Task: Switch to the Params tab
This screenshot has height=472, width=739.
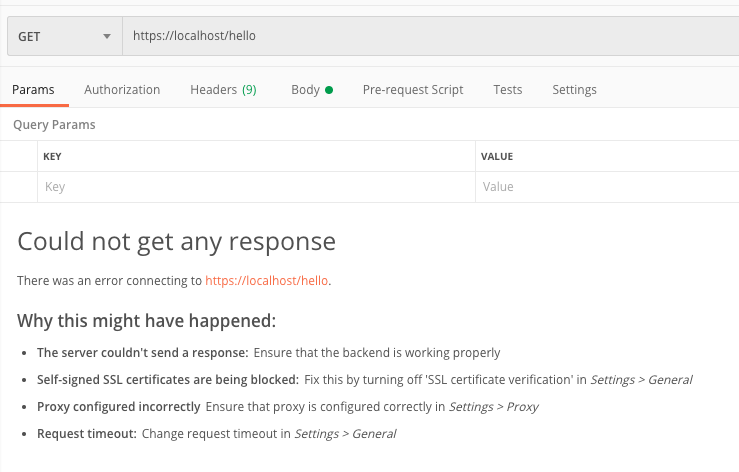Action: [x=33, y=90]
